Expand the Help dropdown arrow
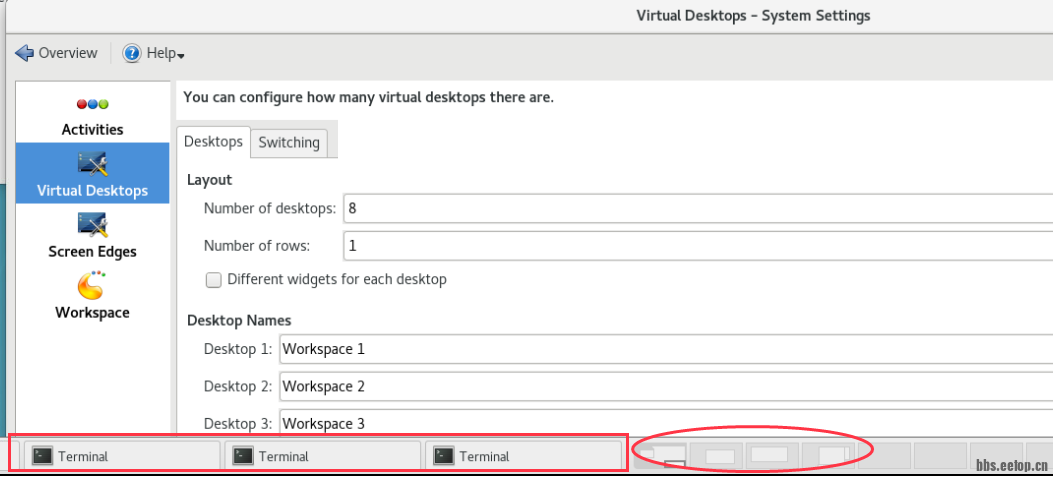 181,55
